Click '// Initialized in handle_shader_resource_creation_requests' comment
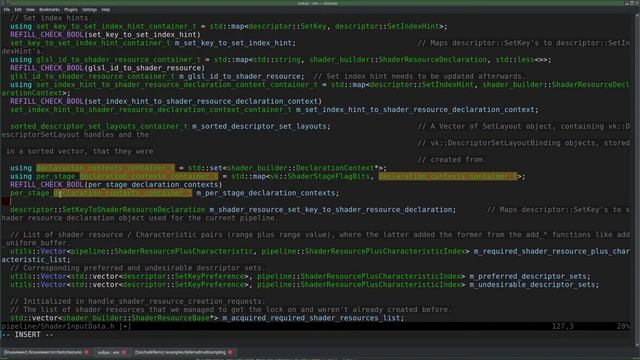The width and height of the screenshot is (640, 360). (x=138, y=301)
